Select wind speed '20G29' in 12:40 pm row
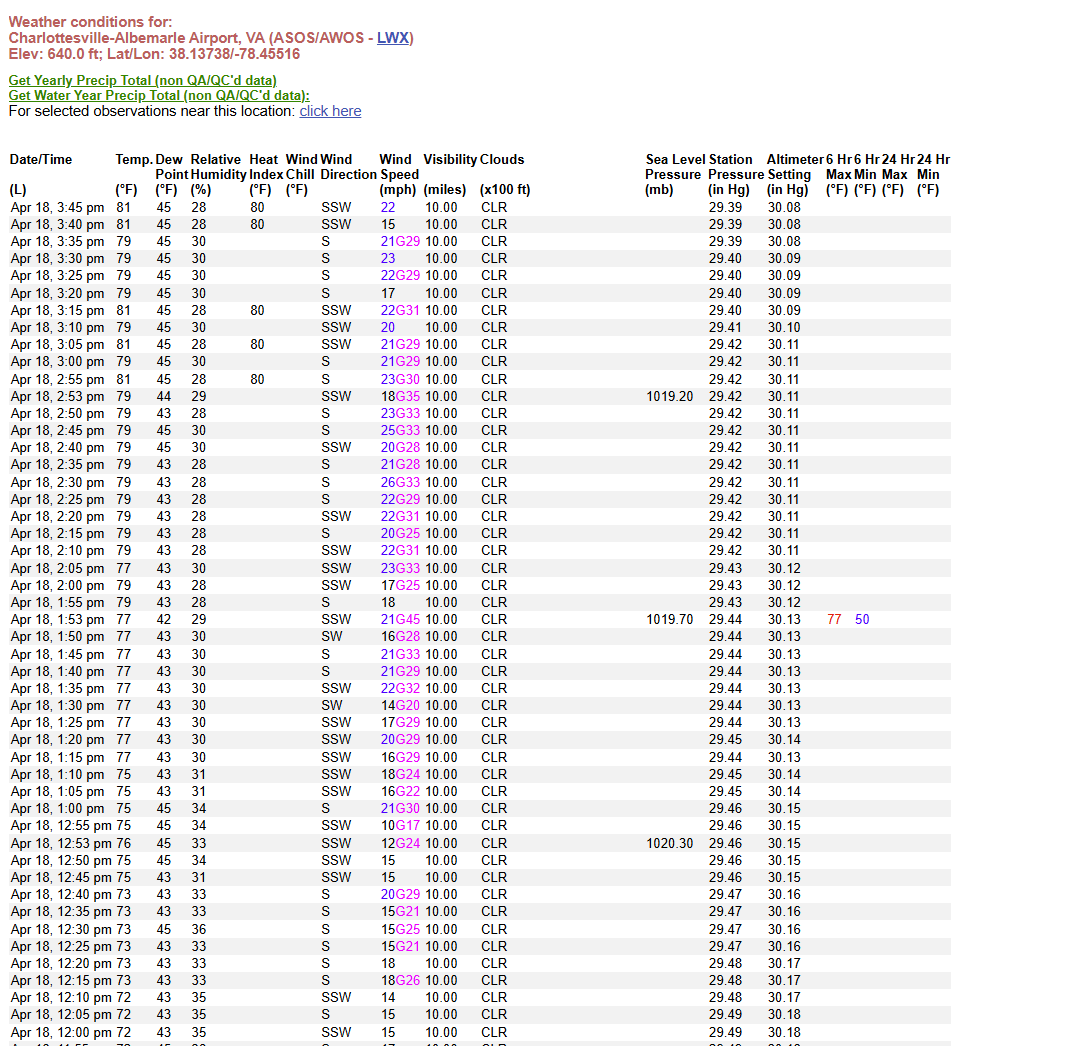Viewport: 1075px width, 1046px height. coord(400,895)
